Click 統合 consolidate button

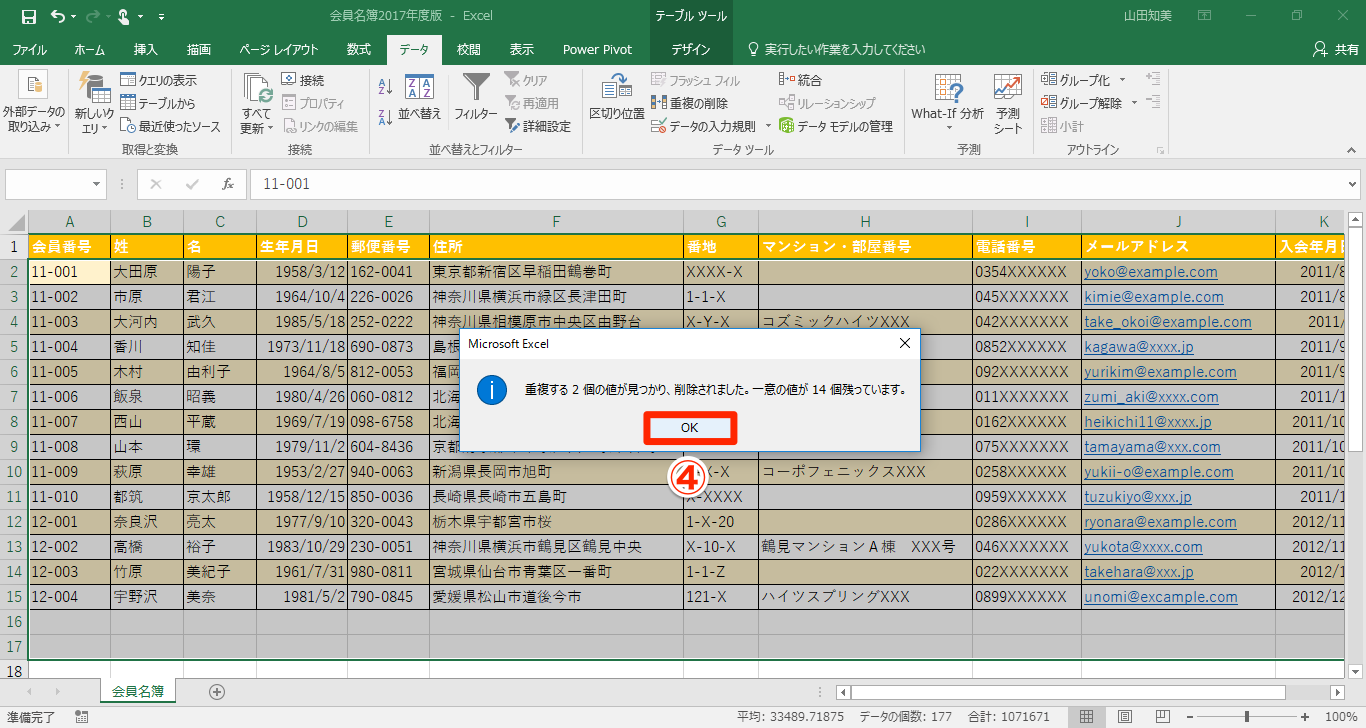click(800, 80)
